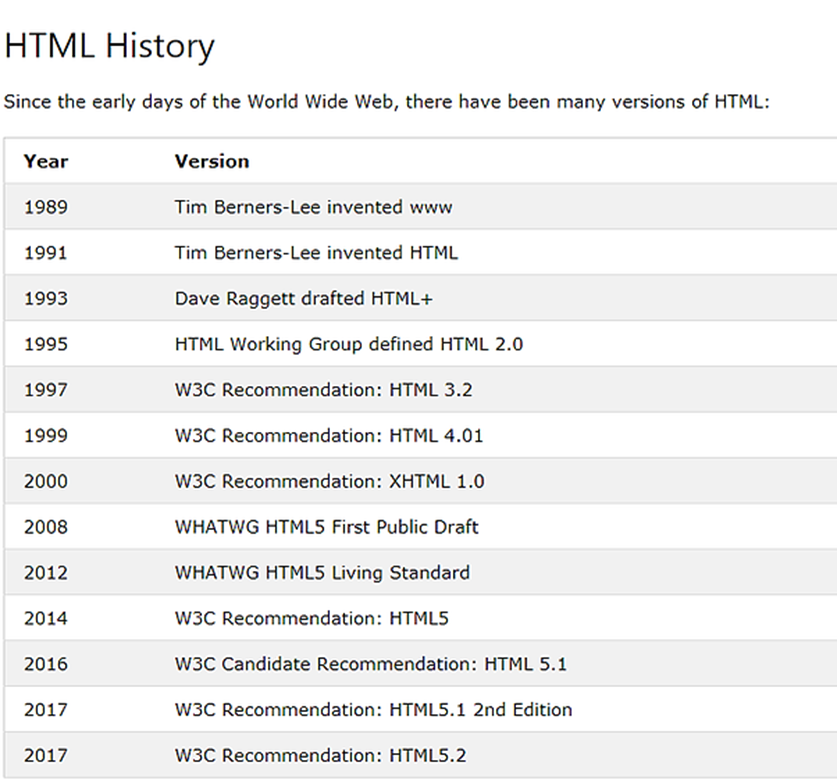Select the 1989 year cell
This screenshot has width=837, height=784.
[x=46, y=207]
